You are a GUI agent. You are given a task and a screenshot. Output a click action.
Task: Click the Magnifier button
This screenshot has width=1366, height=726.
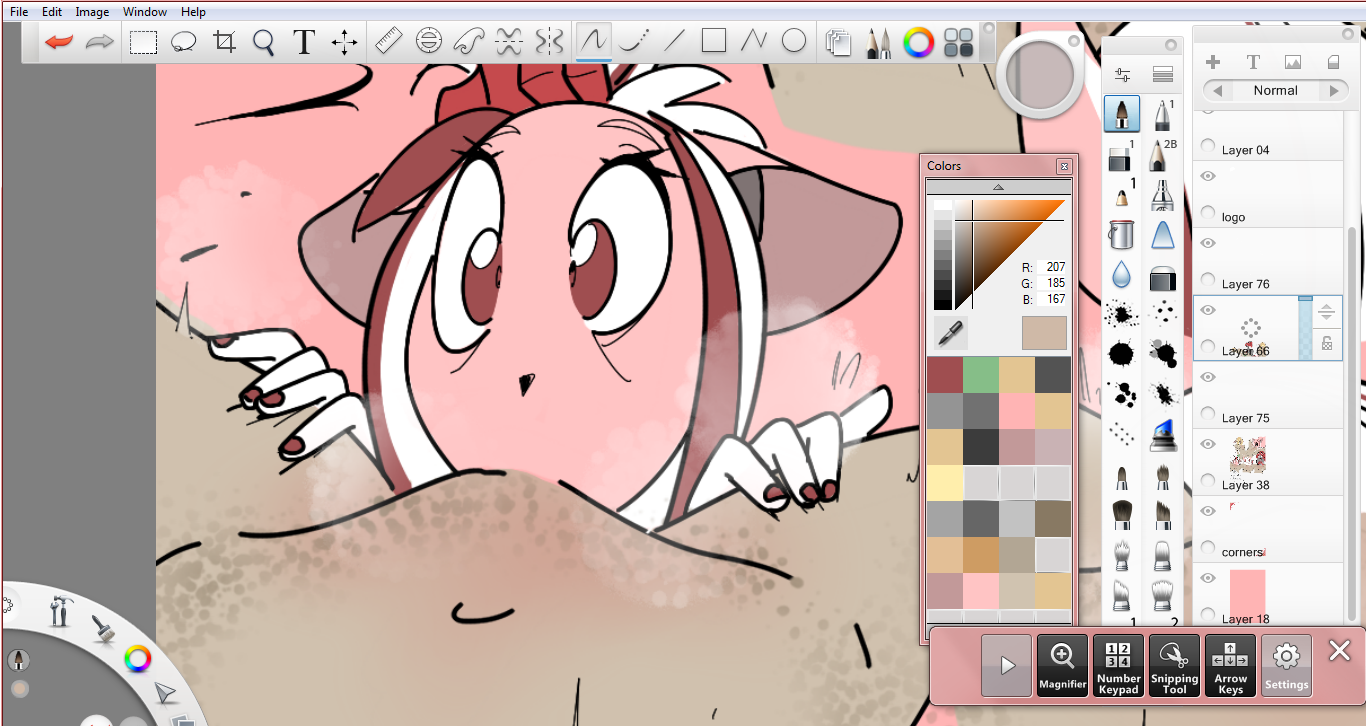1062,665
